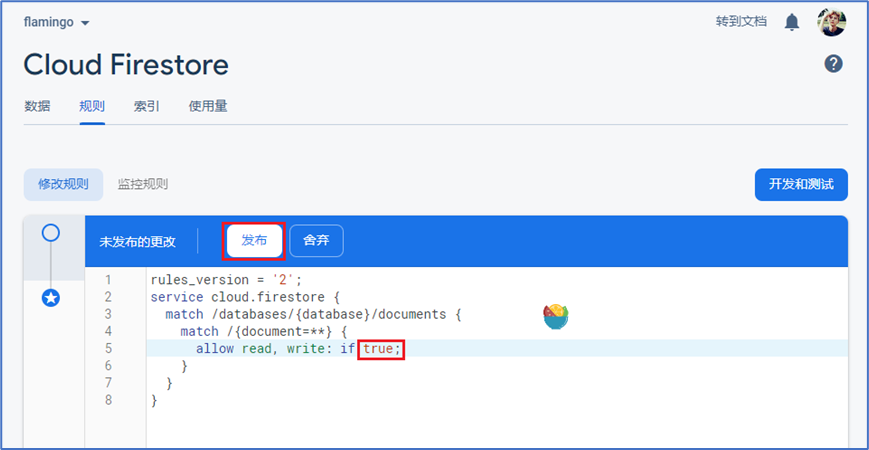Image resolution: width=869 pixels, height=450 pixels.
Task: Open the help question mark icon
Action: point(833,64)
